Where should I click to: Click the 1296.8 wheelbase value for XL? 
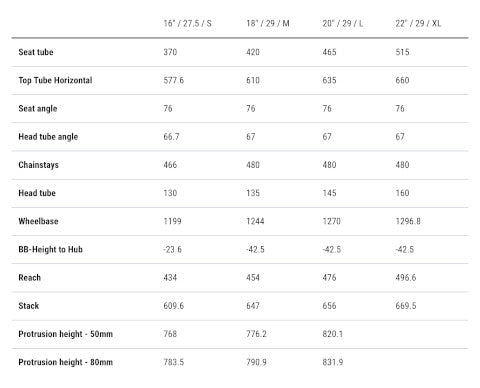click(408, 221)
